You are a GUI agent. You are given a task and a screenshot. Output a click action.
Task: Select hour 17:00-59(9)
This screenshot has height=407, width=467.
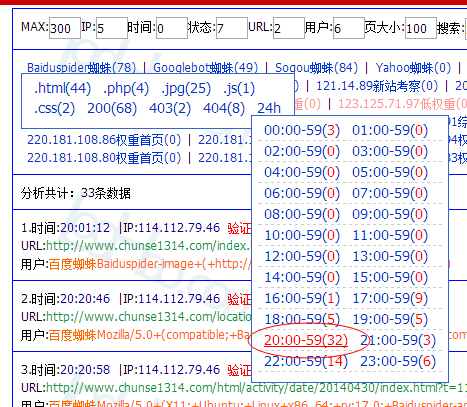pos(390,298)
